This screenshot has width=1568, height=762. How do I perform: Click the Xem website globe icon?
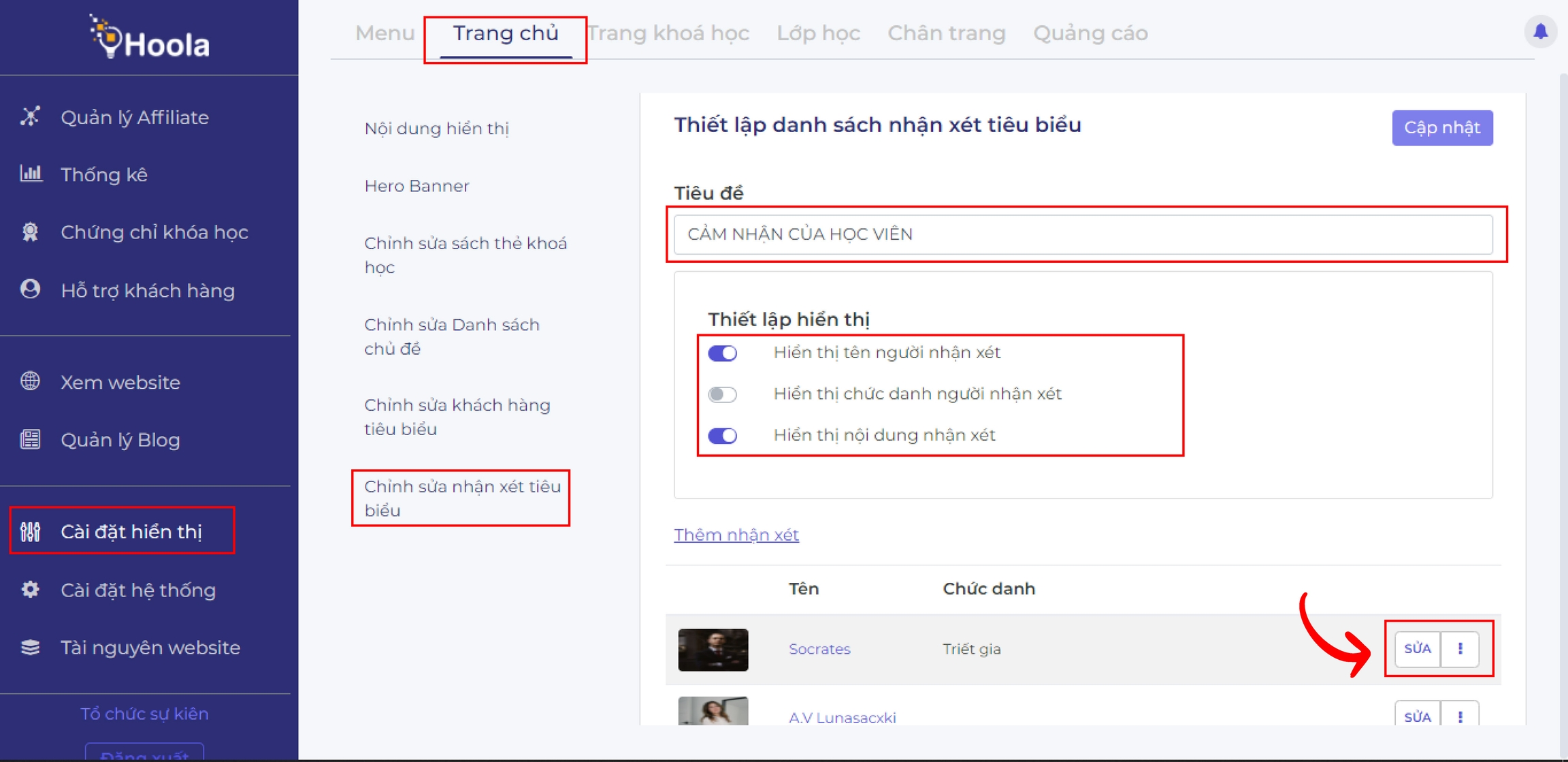tap(30, 381)
